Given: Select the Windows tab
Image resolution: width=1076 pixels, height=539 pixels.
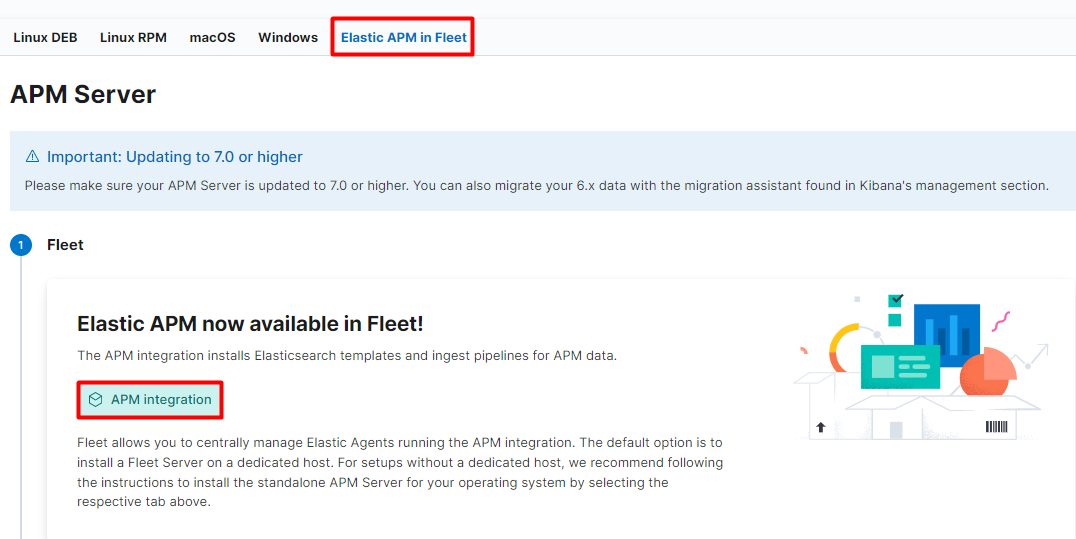Looking at the screenshot, I should coord(288,38).
